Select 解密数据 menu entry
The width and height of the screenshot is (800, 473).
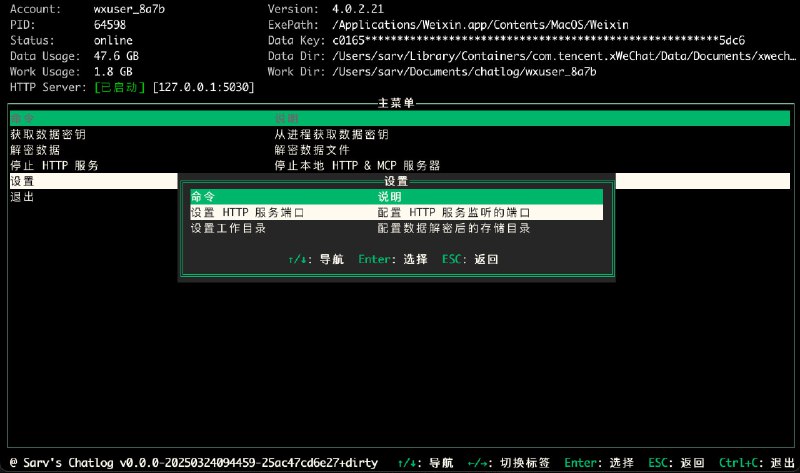pyautogui.click(x=35, y=150)
